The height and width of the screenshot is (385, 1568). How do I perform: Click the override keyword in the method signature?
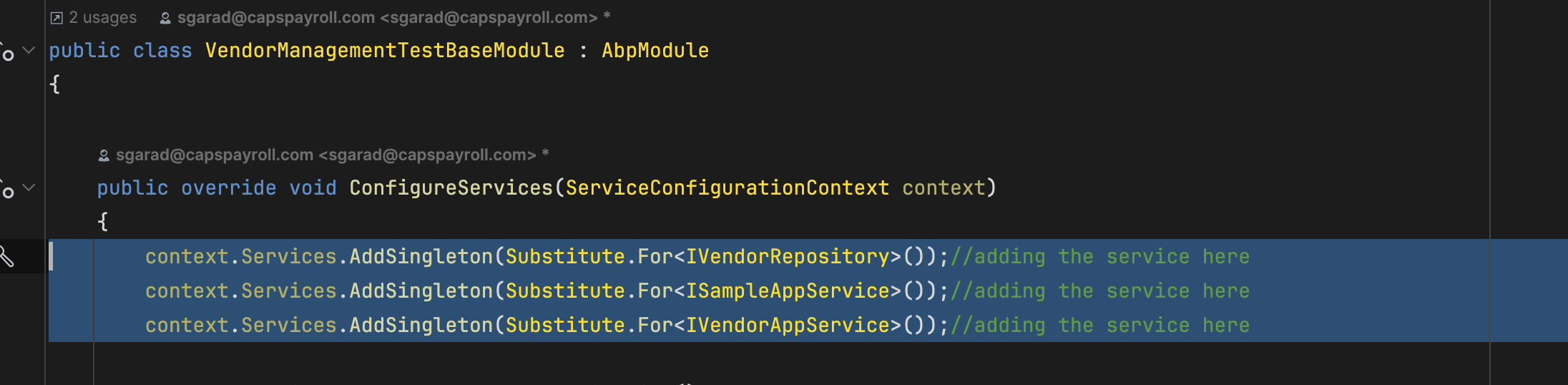[x=228, y=188]
